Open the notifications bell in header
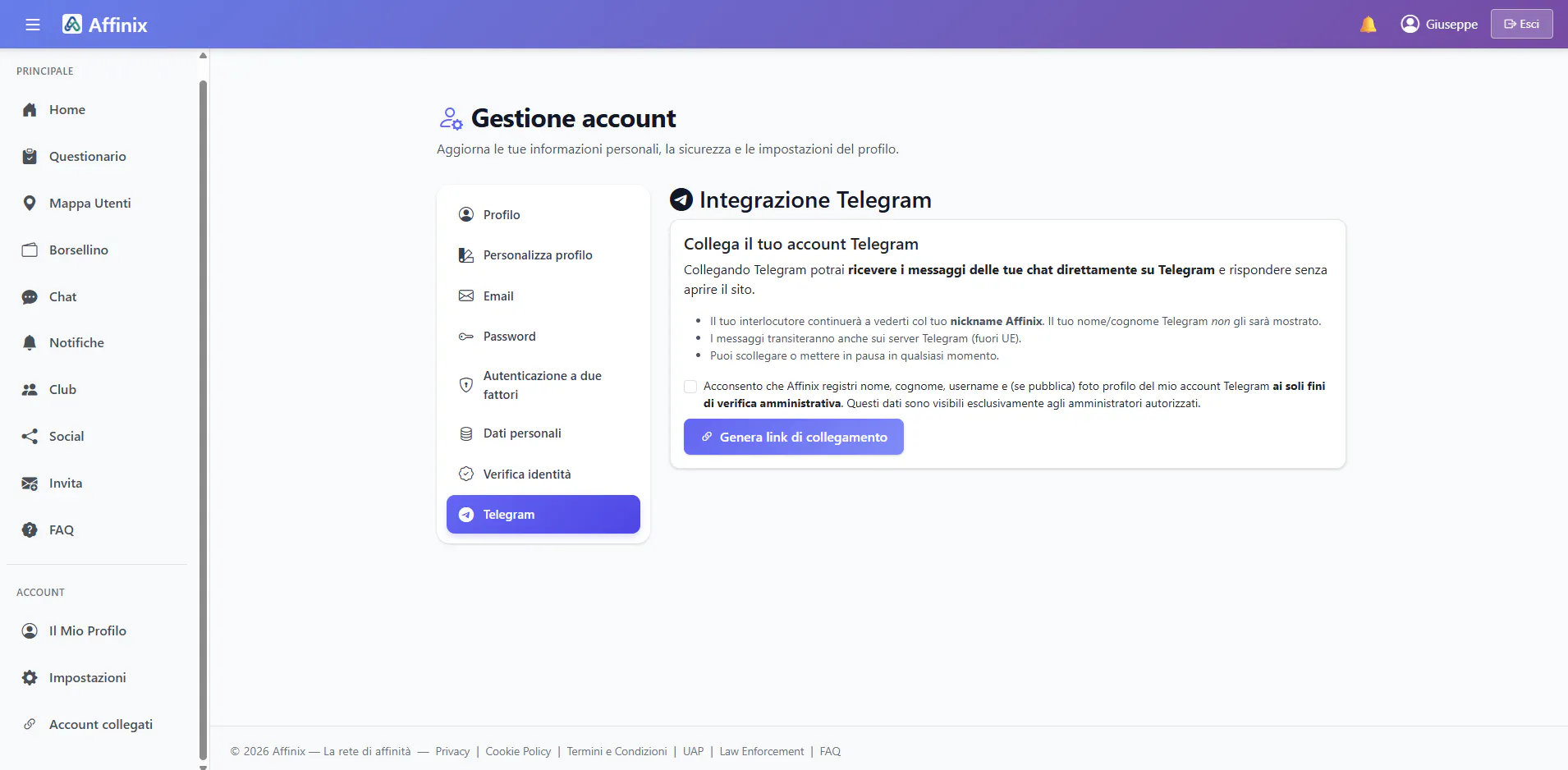 coord(1369,25)
